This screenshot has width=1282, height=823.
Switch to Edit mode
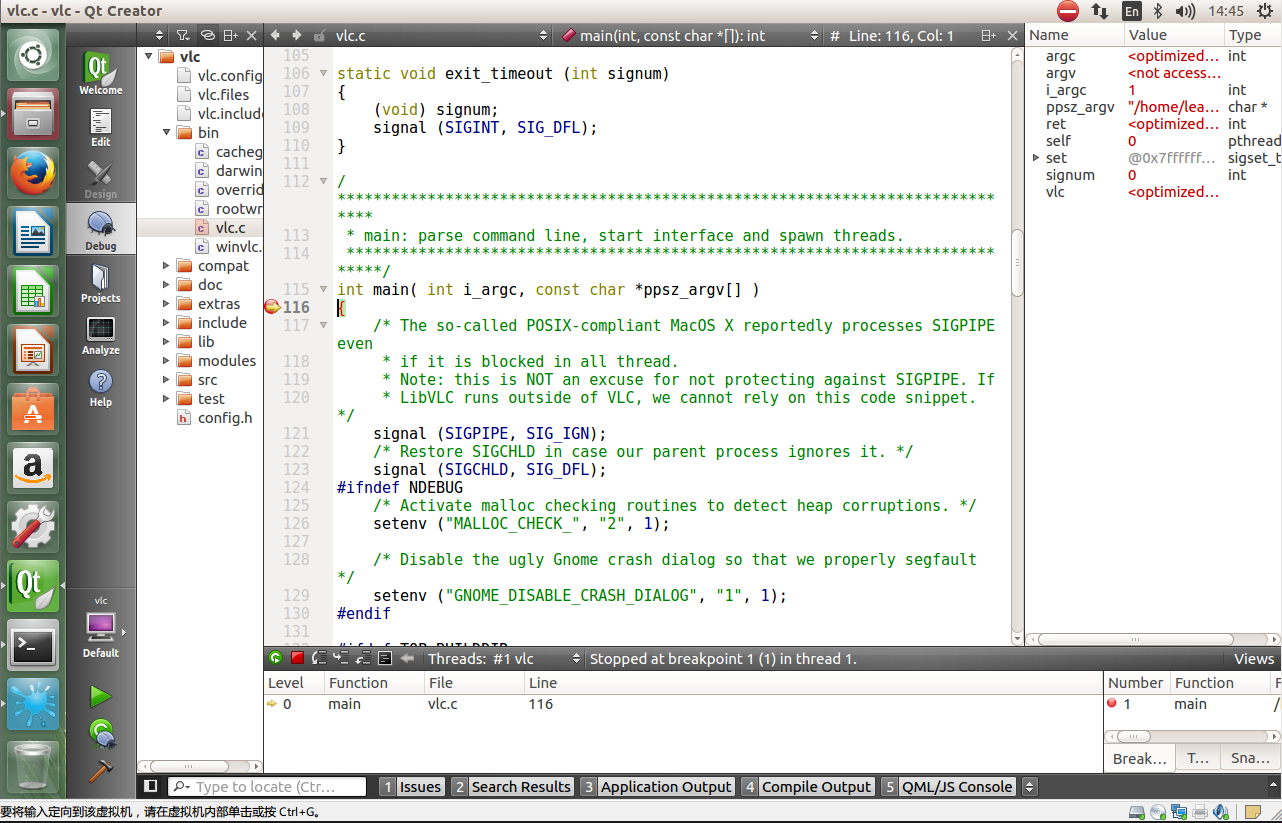[101, 127]
